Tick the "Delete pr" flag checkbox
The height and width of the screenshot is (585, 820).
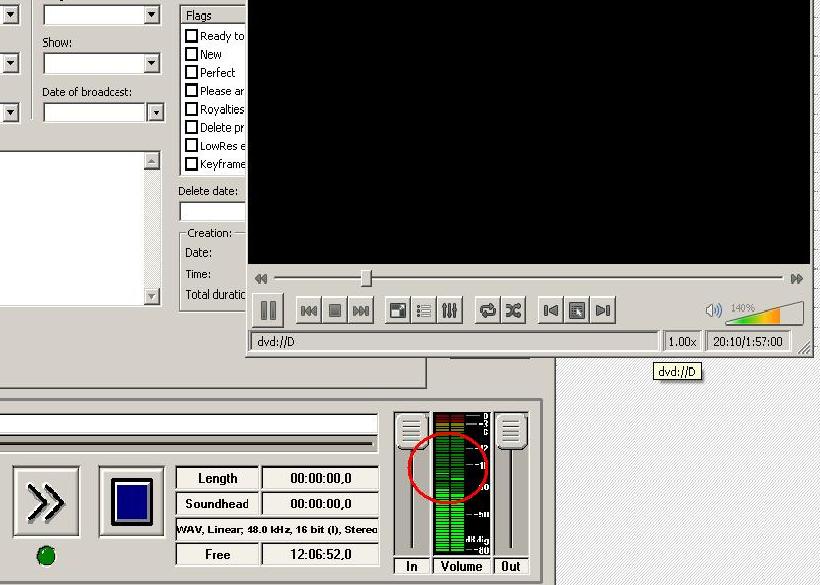[x=191, y=127]
